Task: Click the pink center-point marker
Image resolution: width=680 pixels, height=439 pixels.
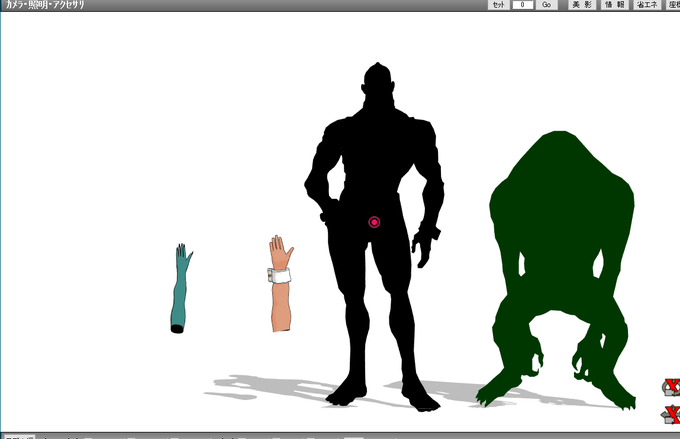Action: [x=374, y=222]
